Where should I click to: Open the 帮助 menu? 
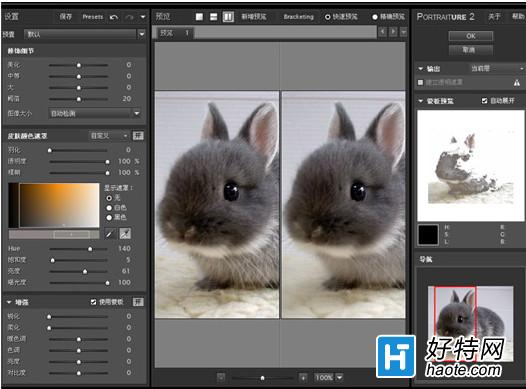point(518,16)
